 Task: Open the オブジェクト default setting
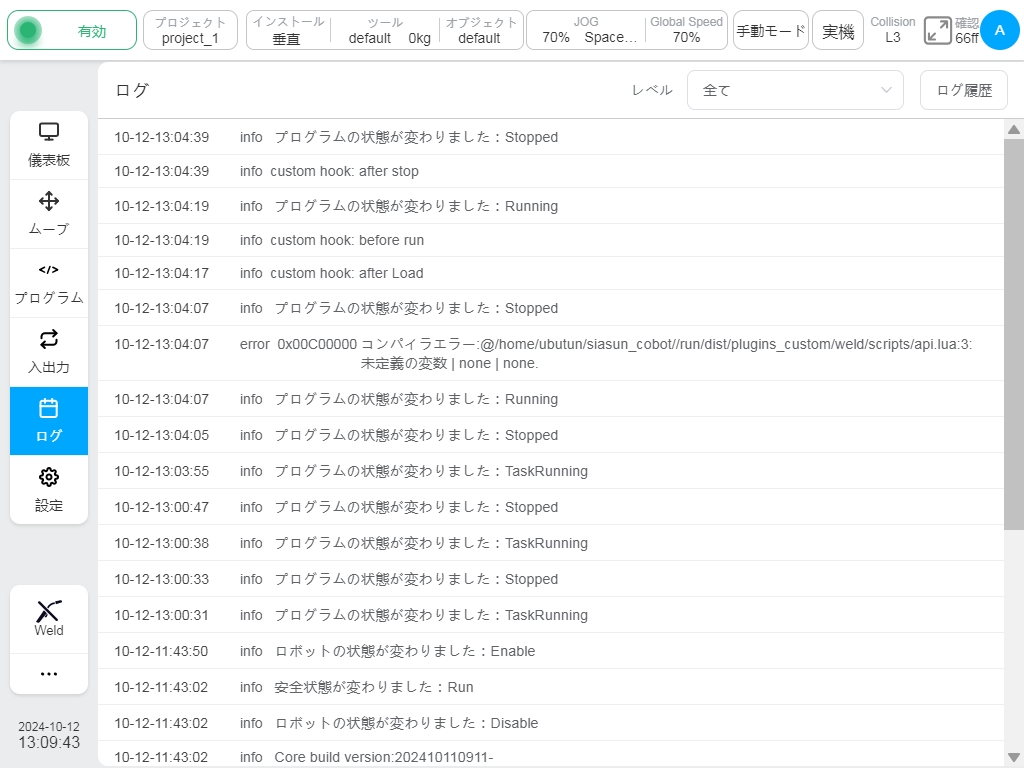481,30
